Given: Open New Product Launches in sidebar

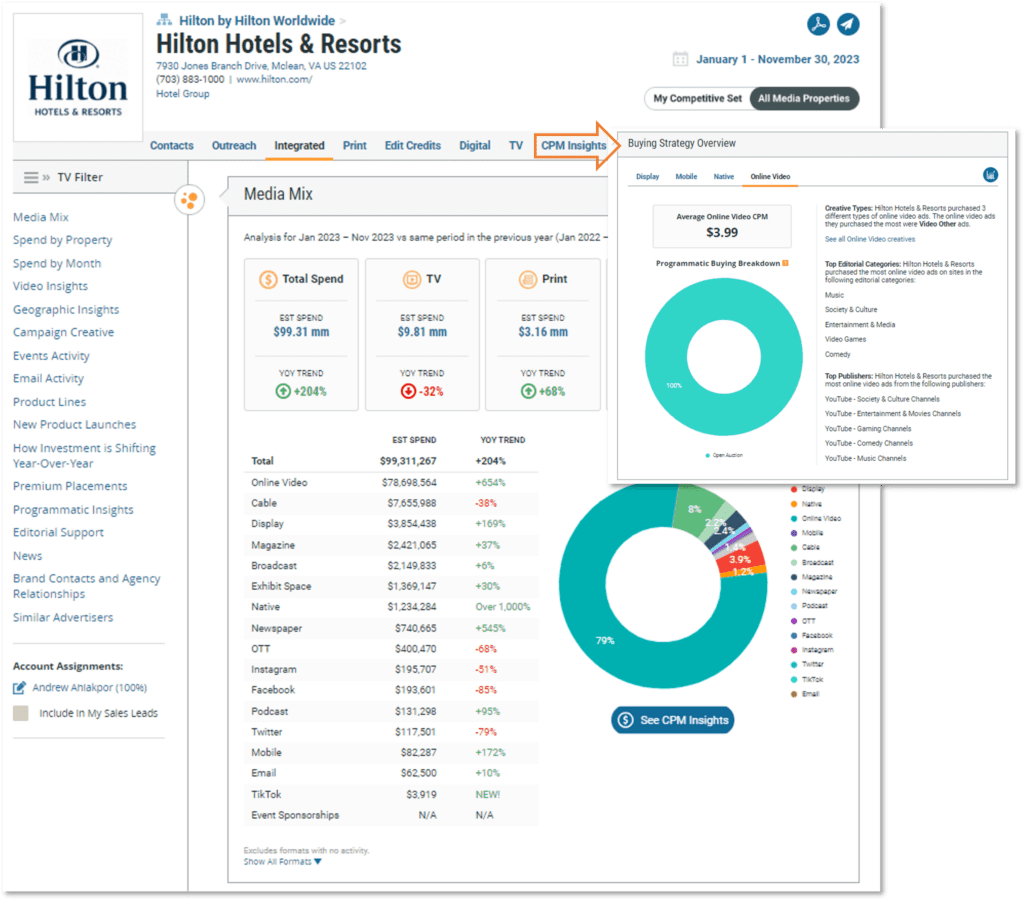Looking at the screenshot, I should pos(74,425).
